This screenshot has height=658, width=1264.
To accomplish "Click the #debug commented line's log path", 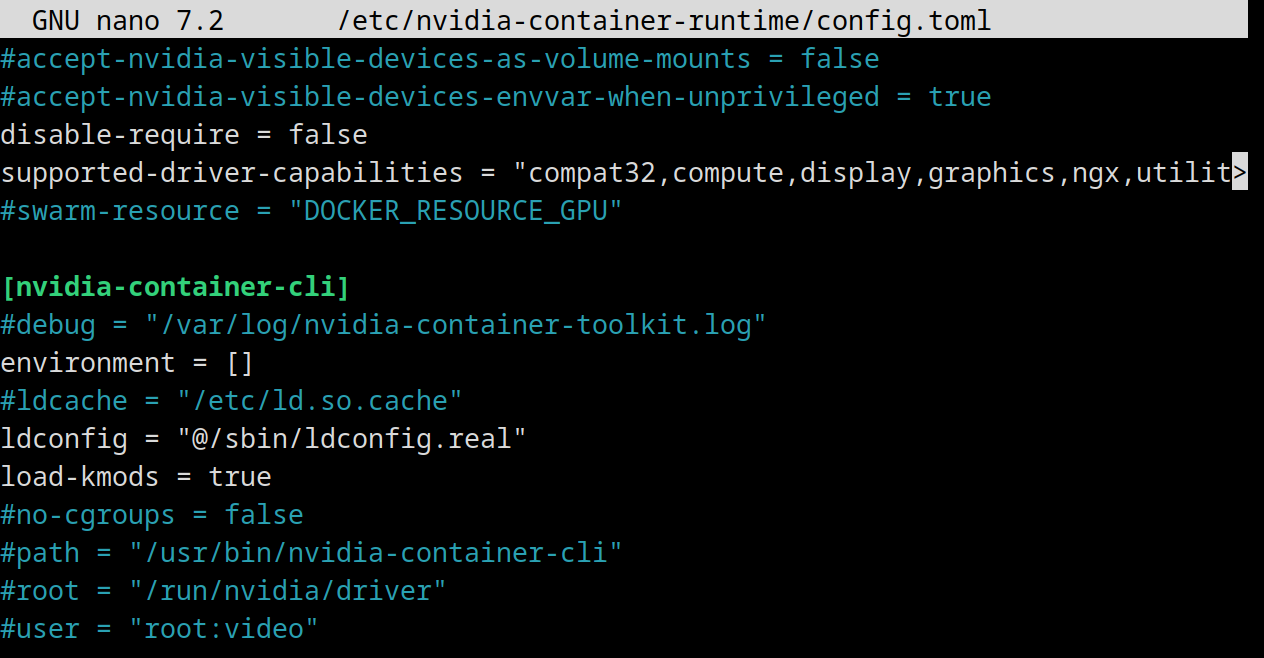I will 456,325.
